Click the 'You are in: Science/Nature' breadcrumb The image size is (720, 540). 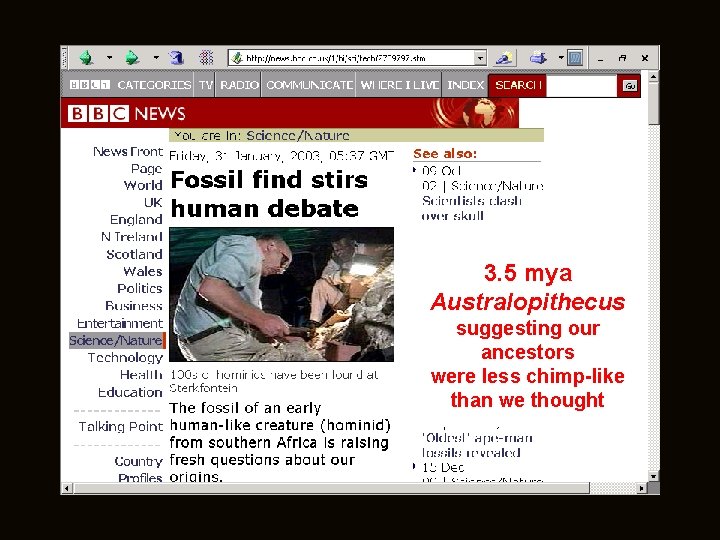pyautogui.click(x=356, y=135)
